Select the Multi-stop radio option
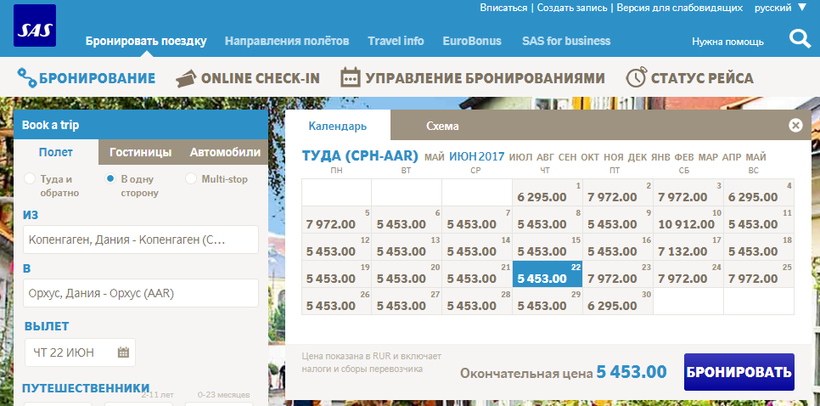The width and height of the screenshot is (820, 406). [x=191, y=179]
